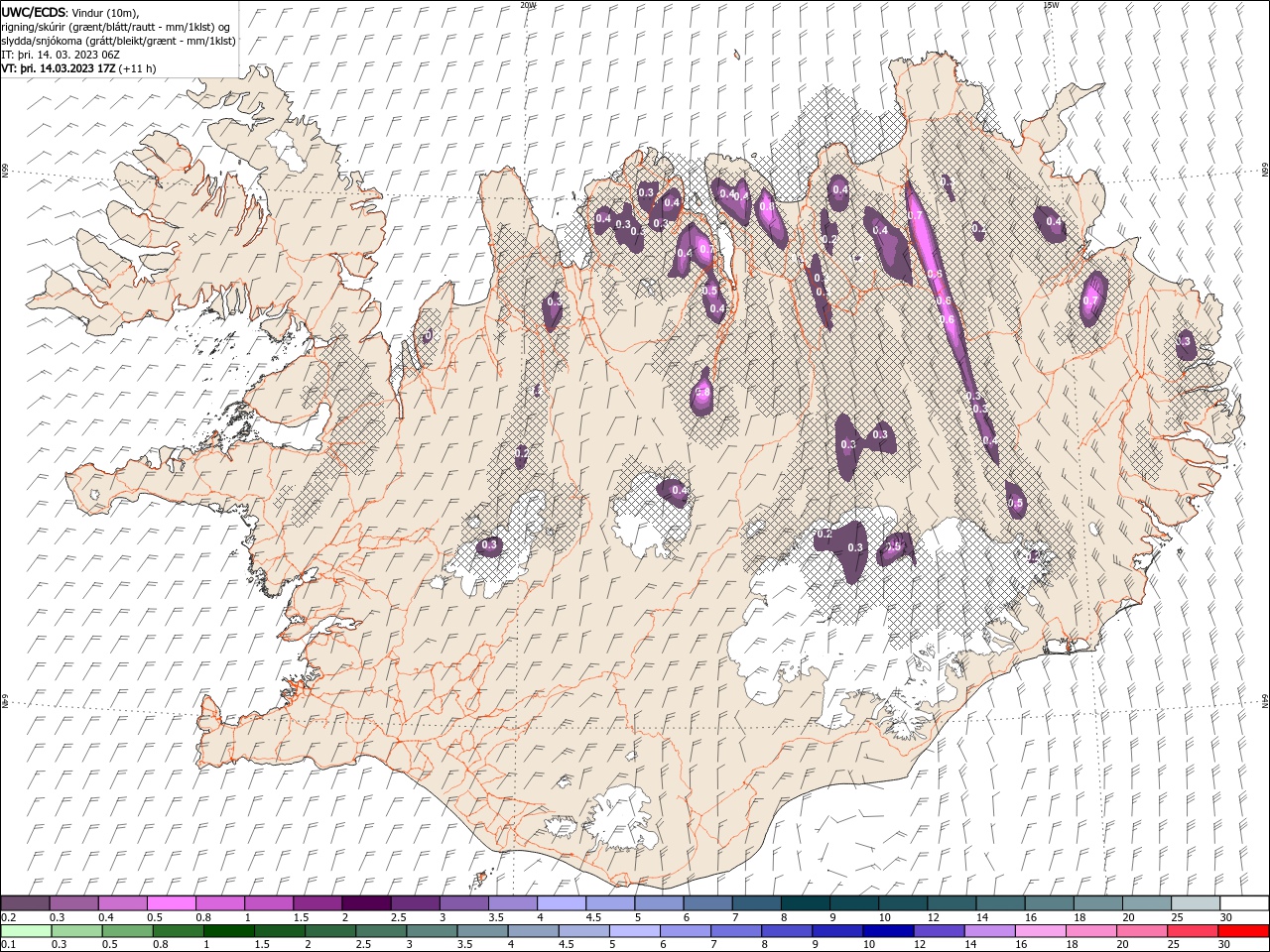Click the lower pink swatch between 18 and 20
Screen dimensions: 1270x952
pyautogui.click(x=1089, y=931)
